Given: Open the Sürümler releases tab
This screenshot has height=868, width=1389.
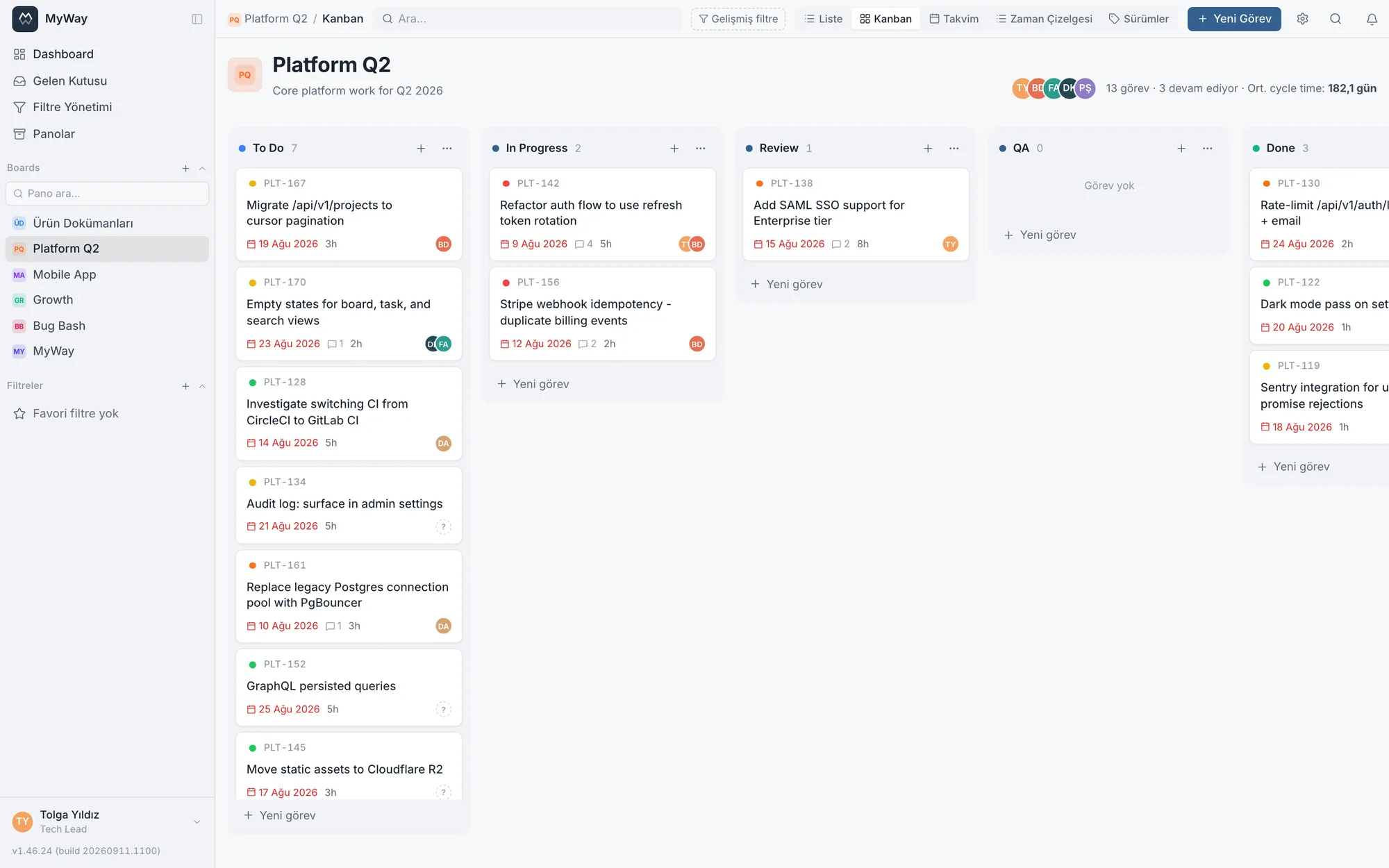Looking at the screenshot, I should point(1139,19).
